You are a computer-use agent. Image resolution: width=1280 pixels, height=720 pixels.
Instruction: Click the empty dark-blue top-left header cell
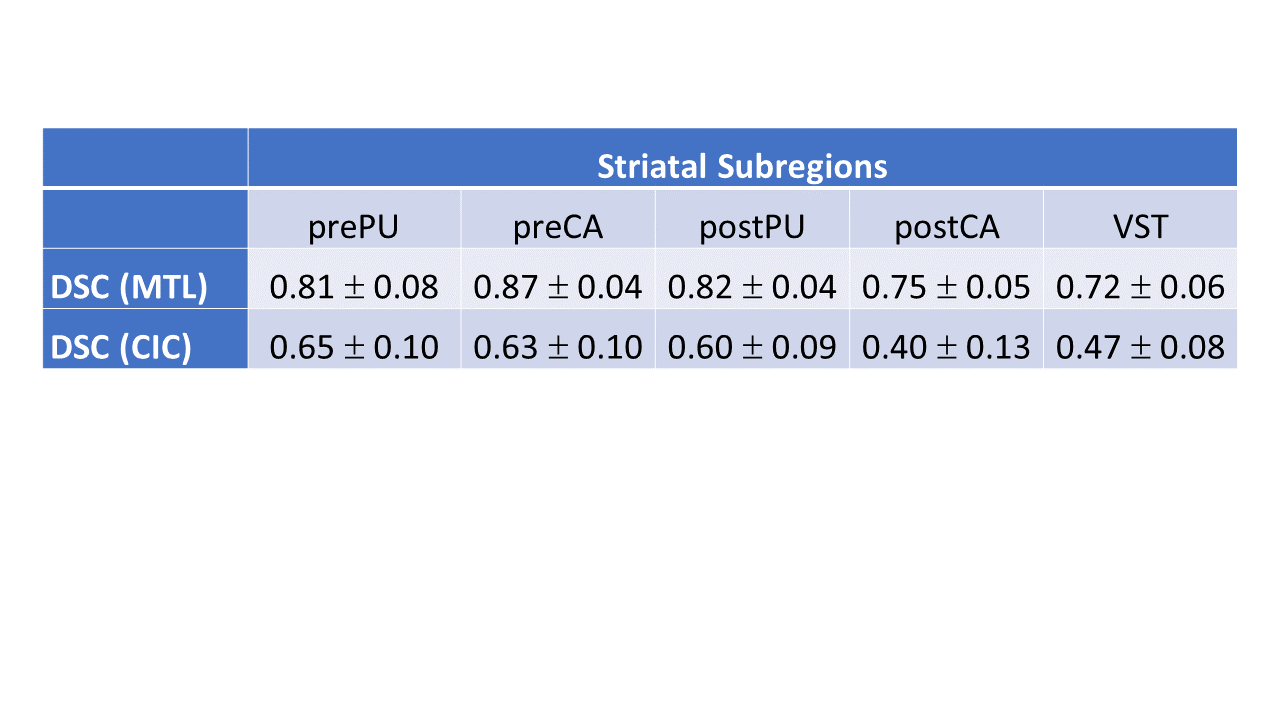point(145,158)
